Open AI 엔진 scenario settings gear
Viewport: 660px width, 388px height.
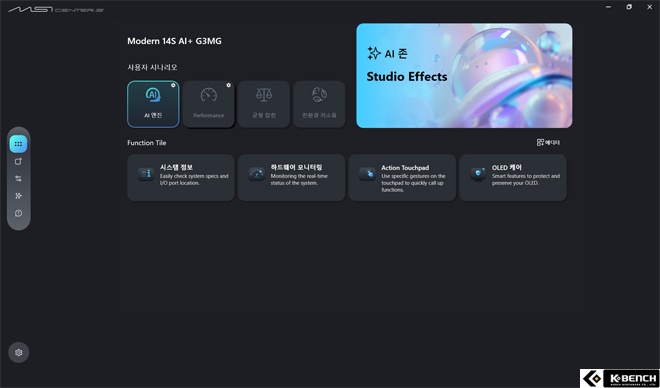point(173,85)
